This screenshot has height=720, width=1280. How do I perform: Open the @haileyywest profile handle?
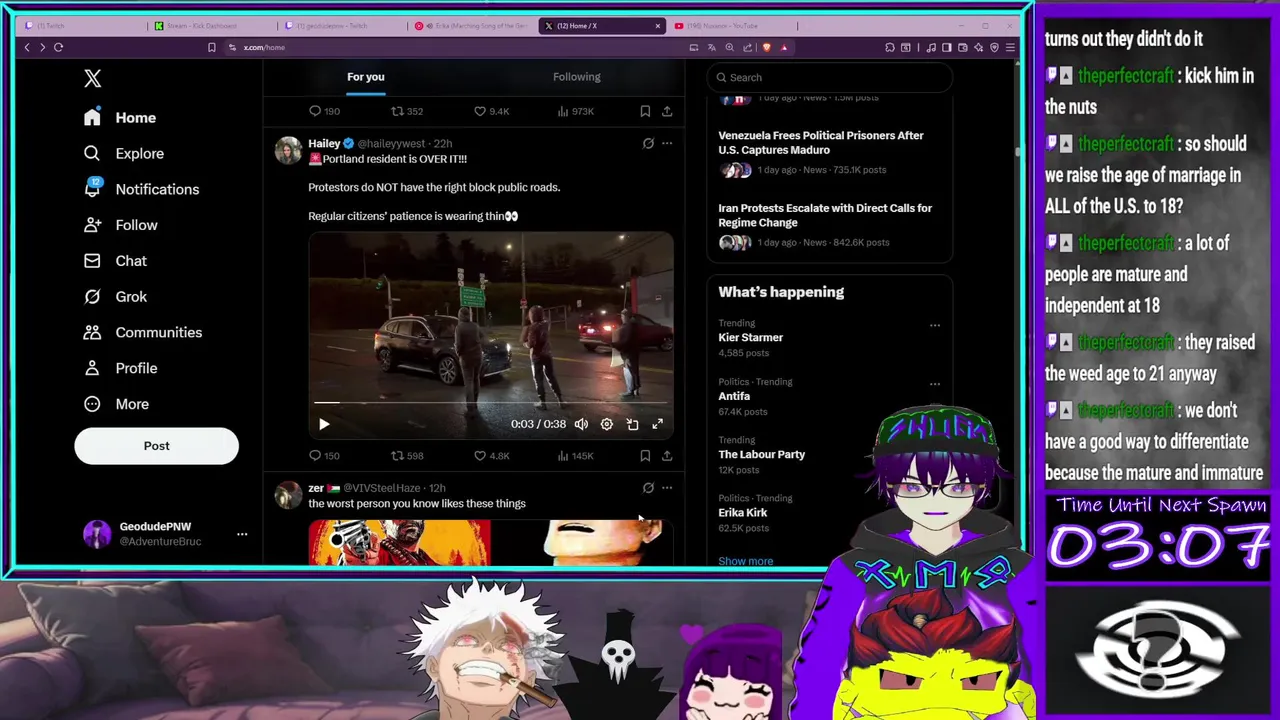[x=391, y=144]
